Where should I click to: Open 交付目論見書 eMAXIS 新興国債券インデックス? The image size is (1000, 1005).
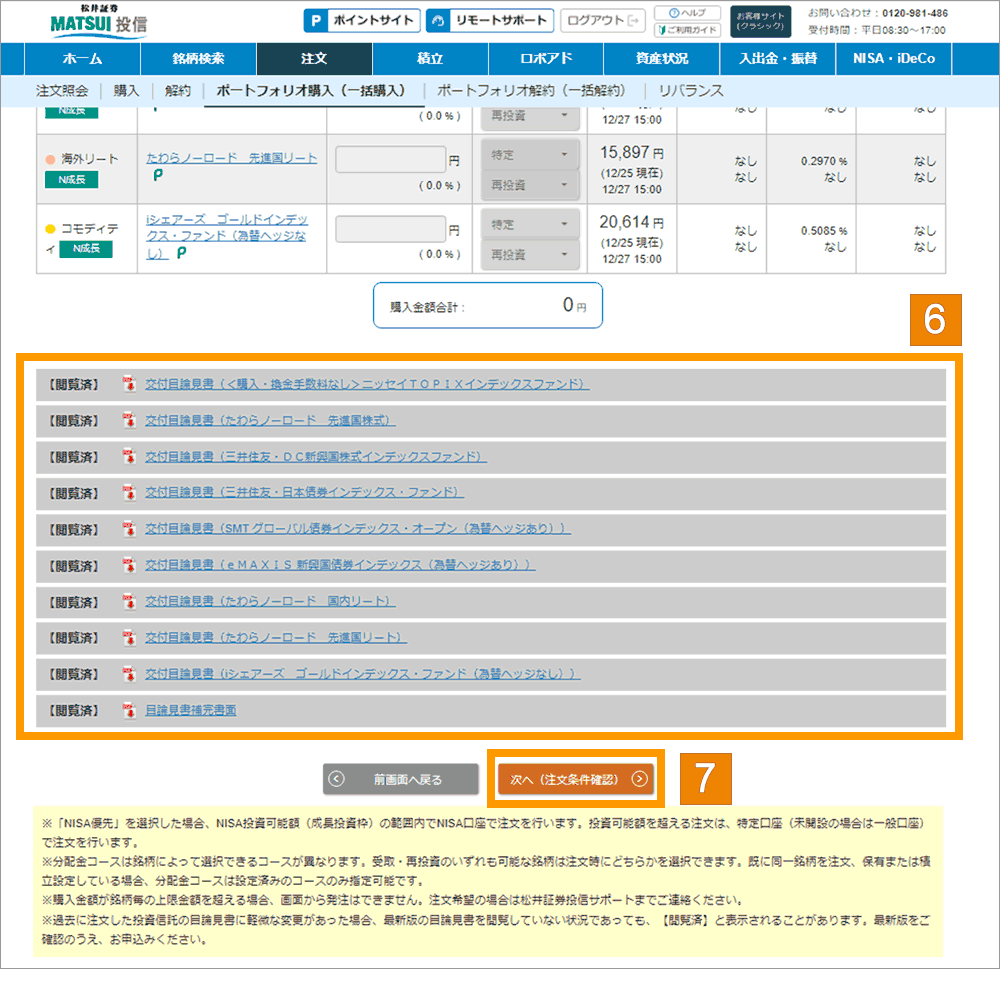click(340, 565)
